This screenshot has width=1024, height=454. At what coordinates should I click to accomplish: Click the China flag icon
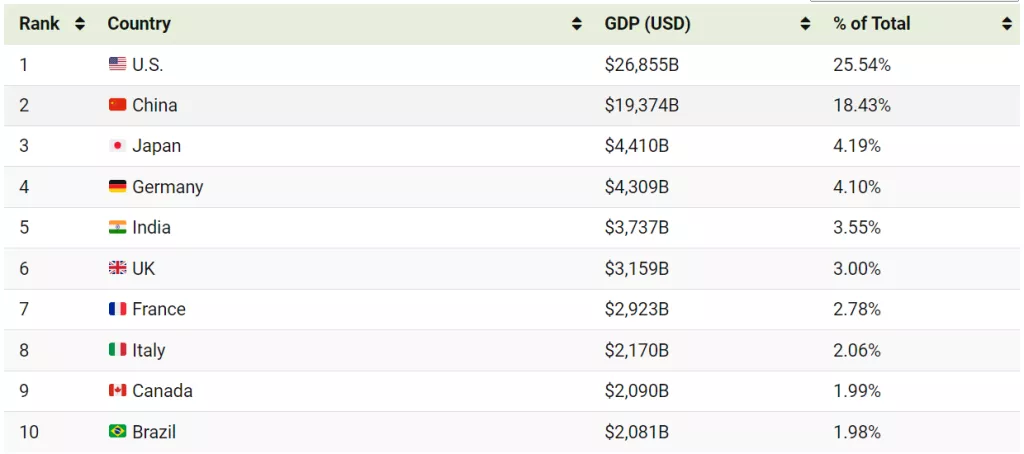coord(117,105)
